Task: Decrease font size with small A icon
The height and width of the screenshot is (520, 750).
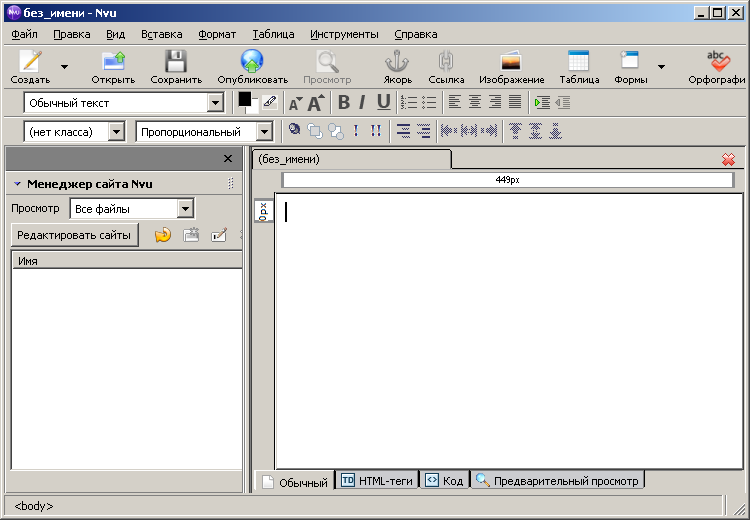Action: click(296, 102)
